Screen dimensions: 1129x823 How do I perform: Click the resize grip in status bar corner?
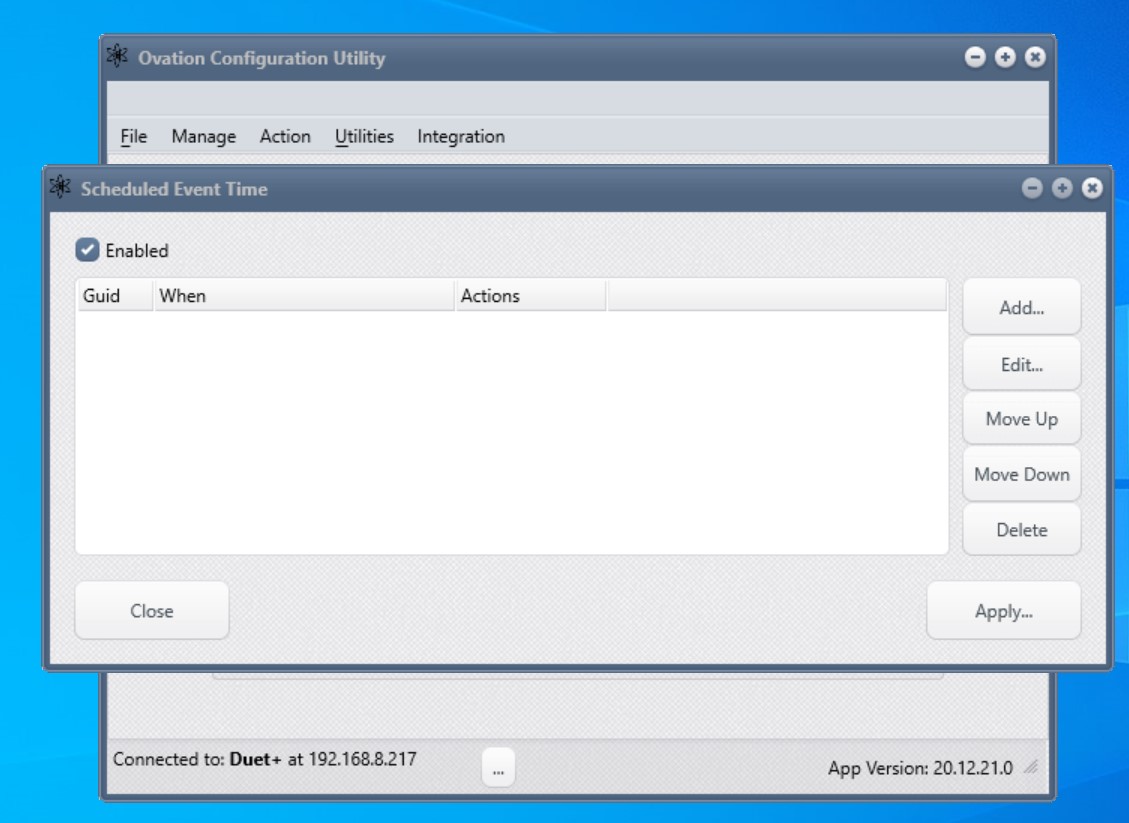1032,768
